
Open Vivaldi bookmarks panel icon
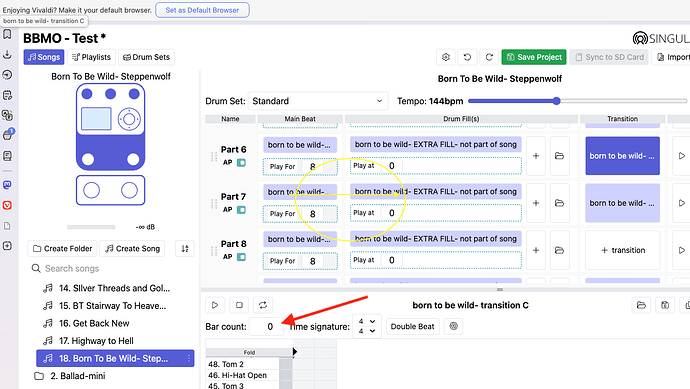(7, 34)
